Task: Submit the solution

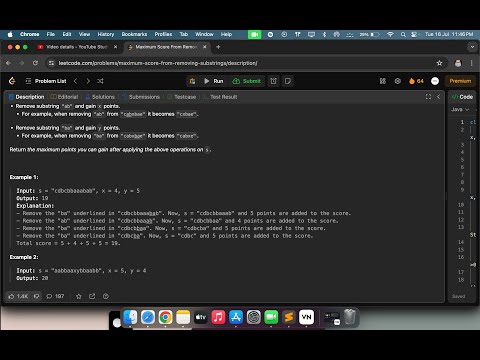Action: tap(247, 81)
